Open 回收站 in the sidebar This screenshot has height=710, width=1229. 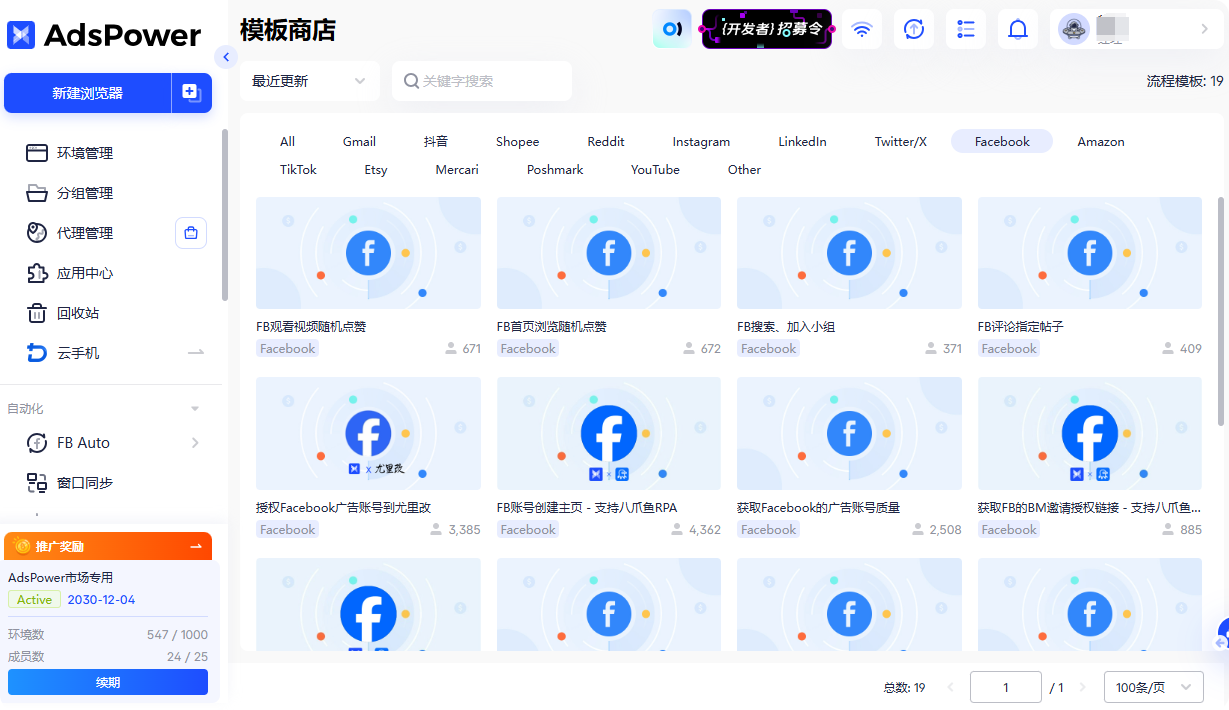pos(77,313)
